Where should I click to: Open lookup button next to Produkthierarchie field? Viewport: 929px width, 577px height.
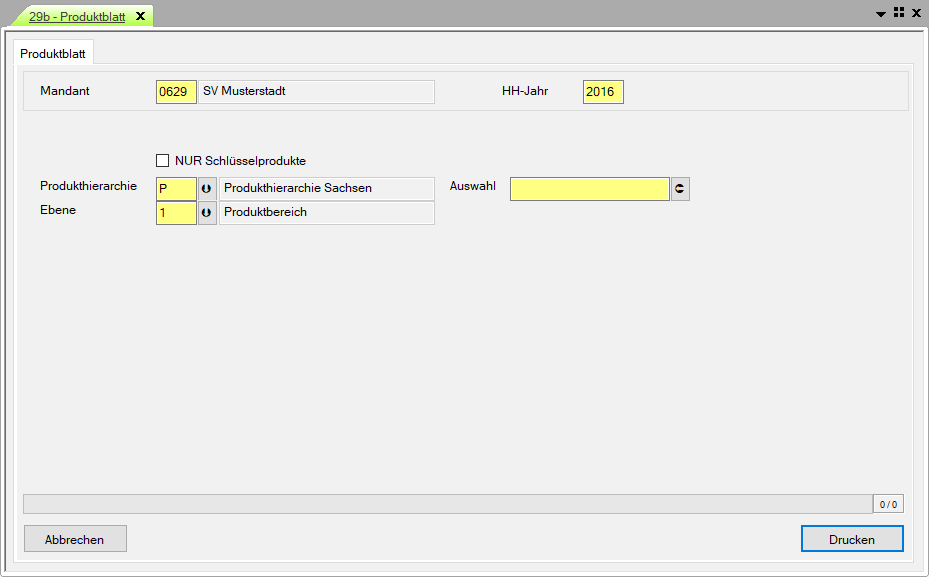pos(207,188)
